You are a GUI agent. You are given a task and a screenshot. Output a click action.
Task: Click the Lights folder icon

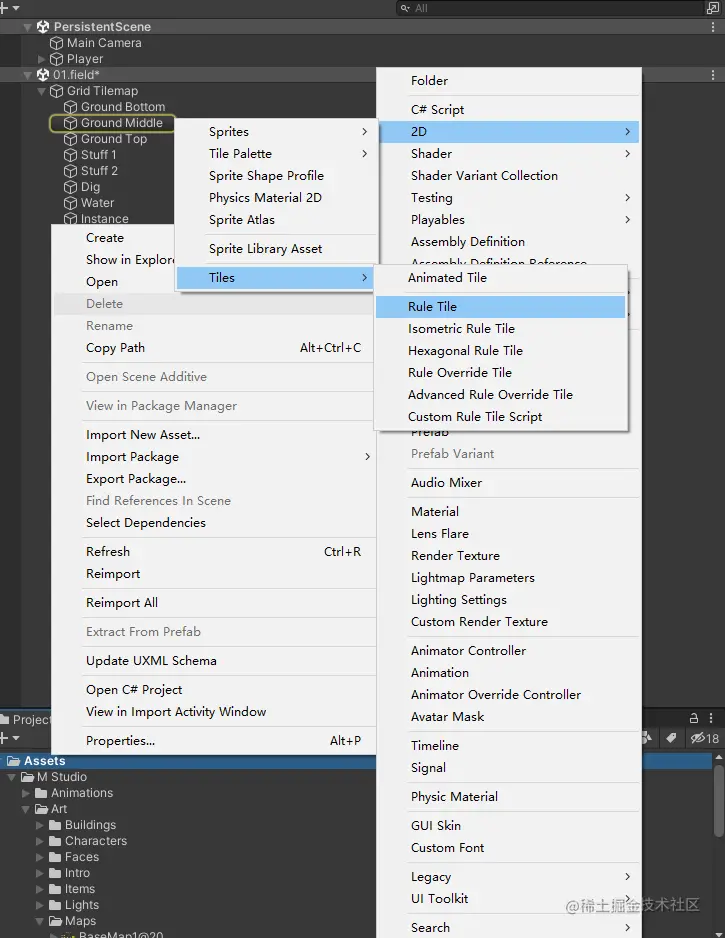[x=55, y=905]
